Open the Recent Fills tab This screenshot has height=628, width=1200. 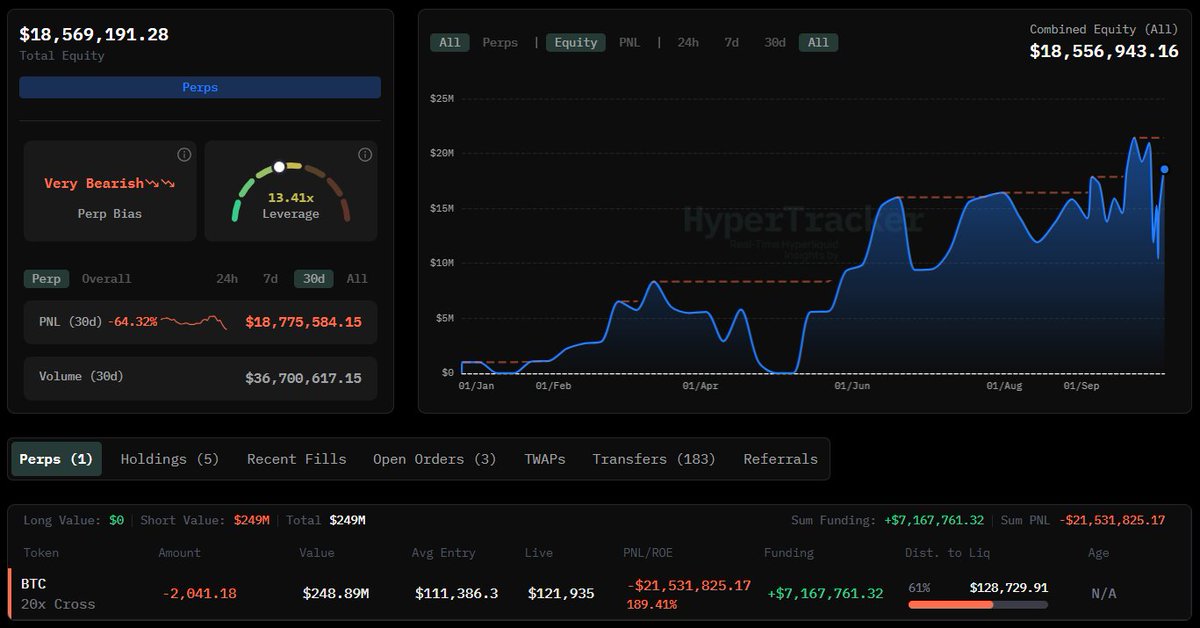coord(297,459)
